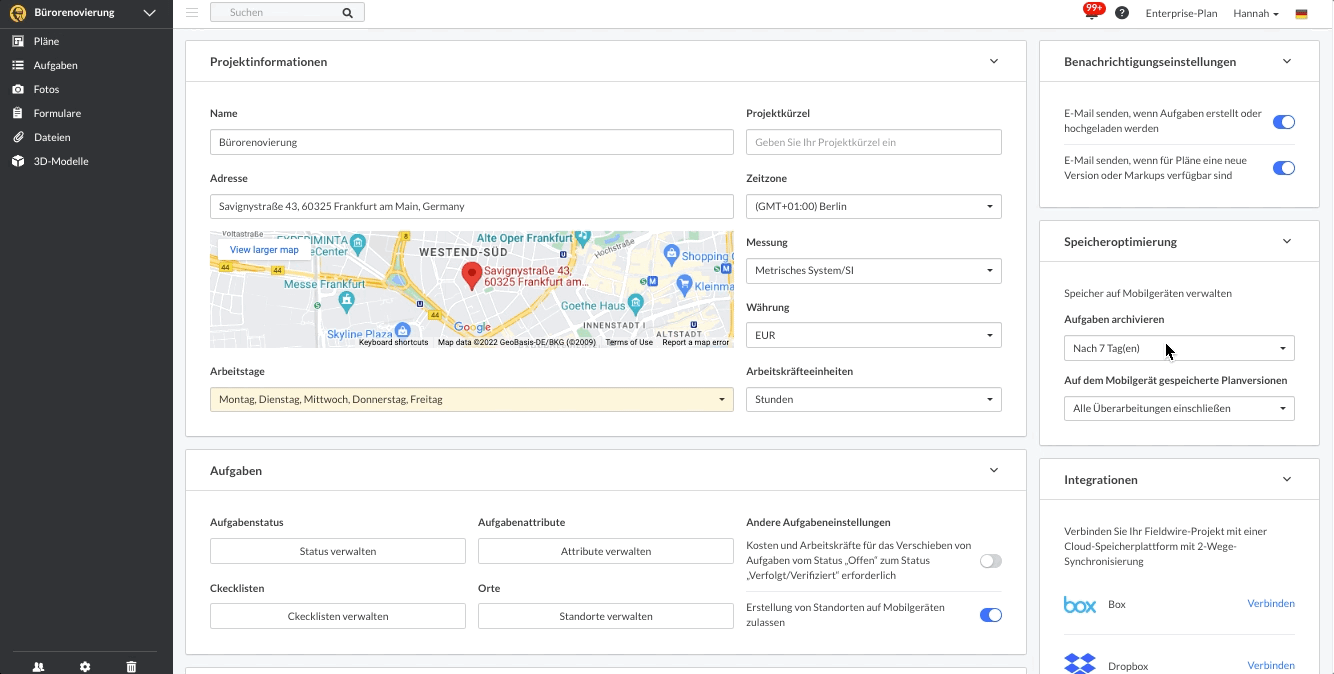Go to Formulare in the sidebar
The width and height of the screenshot is (1334, 674).
[58, 113]
